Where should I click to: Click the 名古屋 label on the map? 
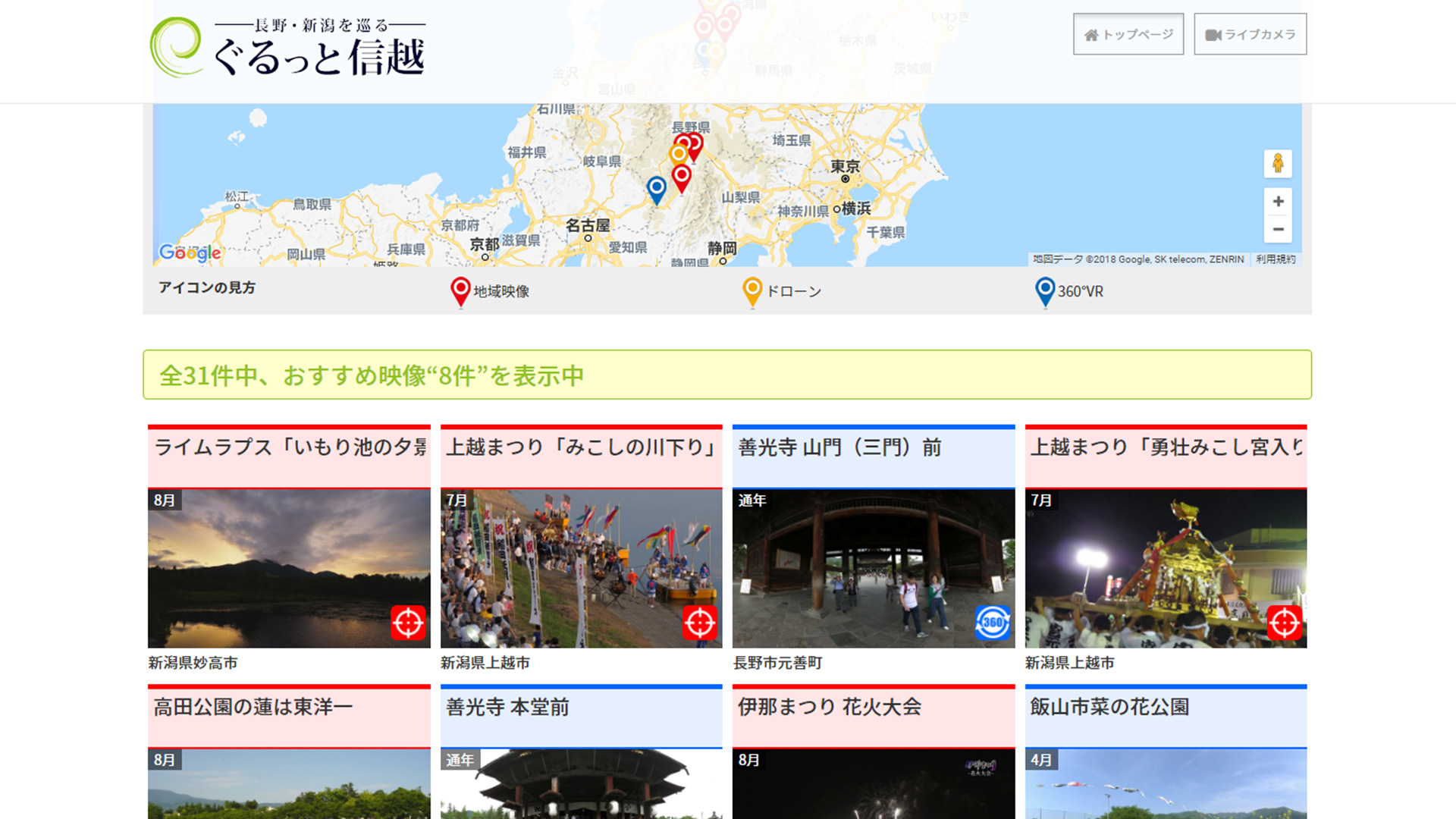coord(588,225)
